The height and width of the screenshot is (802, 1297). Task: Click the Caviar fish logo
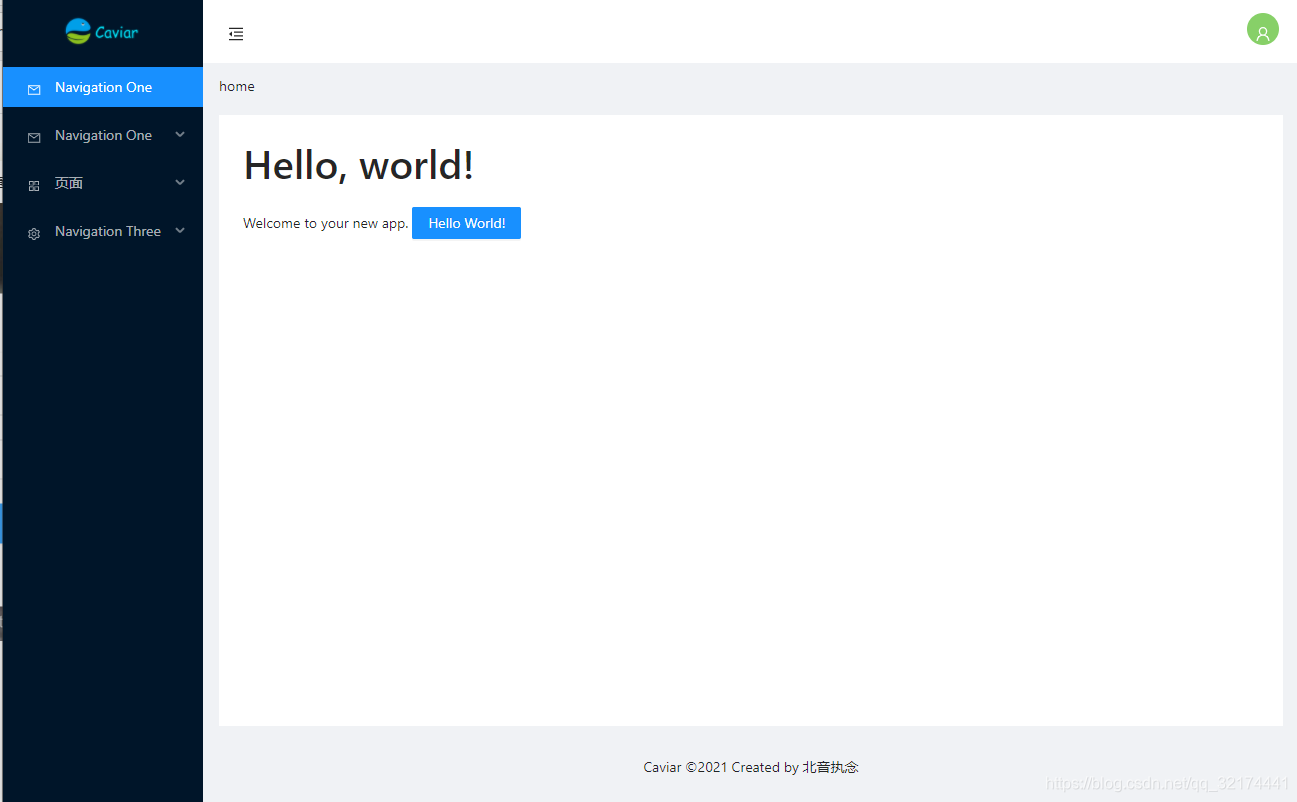click(76, 31)
